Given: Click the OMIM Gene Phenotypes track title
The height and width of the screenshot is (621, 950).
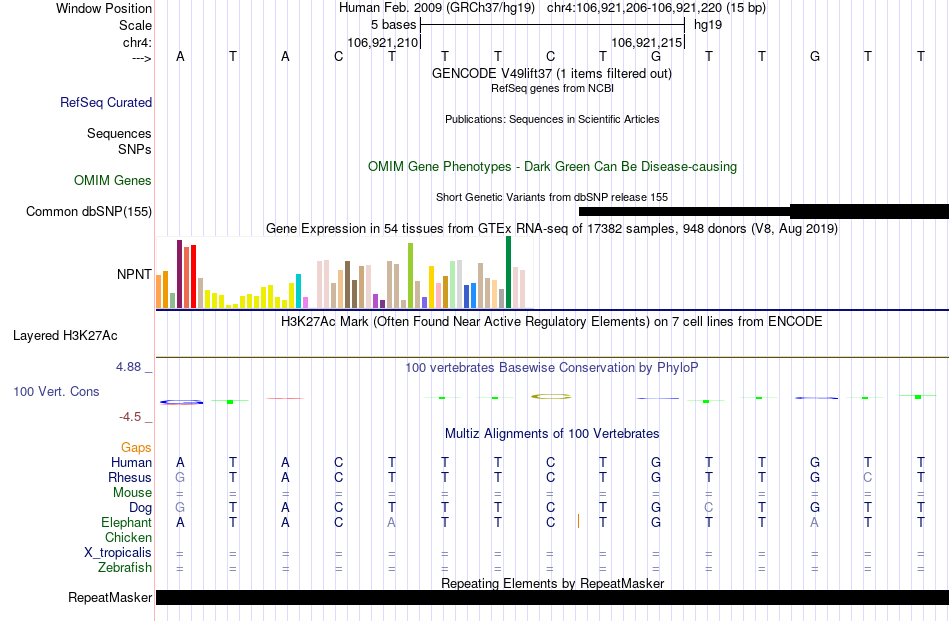Looking at the screenshot, I should 553,167.
